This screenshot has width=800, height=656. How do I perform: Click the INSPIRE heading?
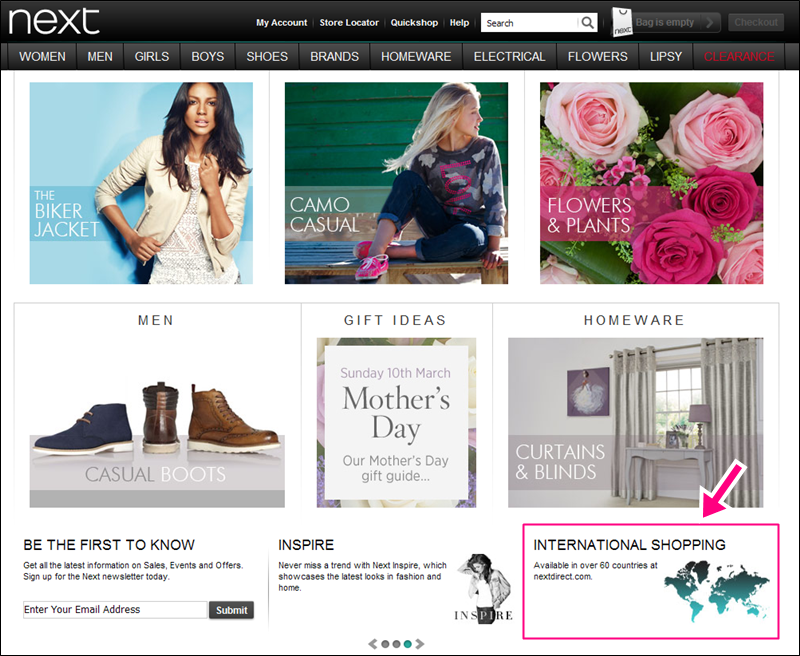(306, 545)
